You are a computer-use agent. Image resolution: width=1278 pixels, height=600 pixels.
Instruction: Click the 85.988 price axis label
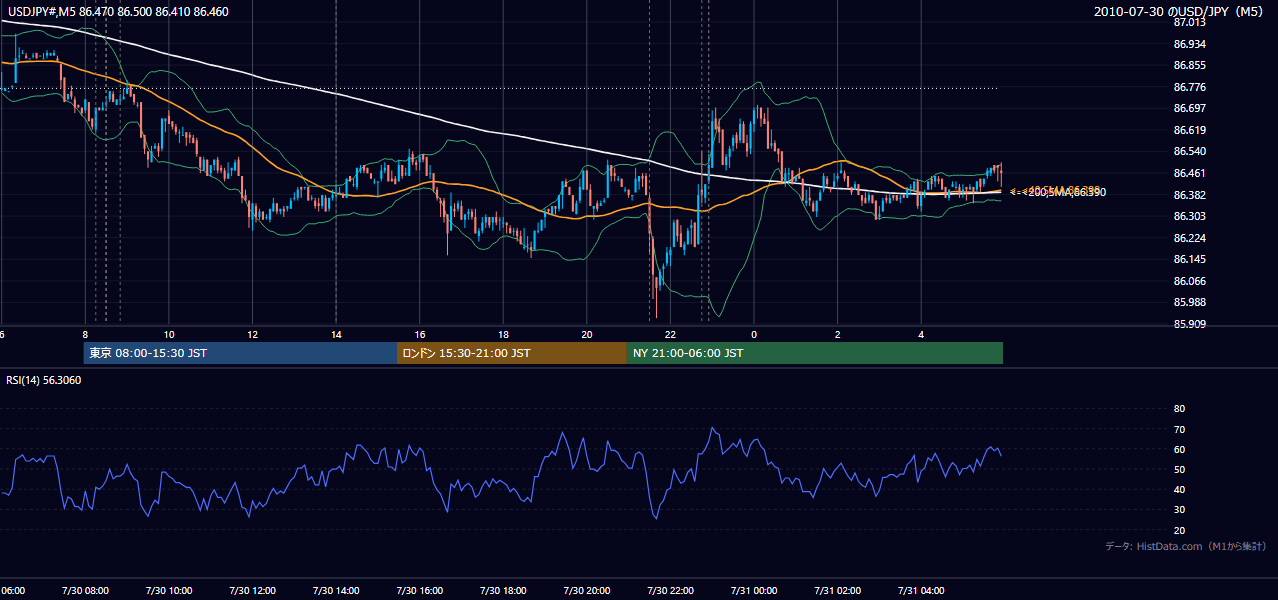tap(1189, 302)
